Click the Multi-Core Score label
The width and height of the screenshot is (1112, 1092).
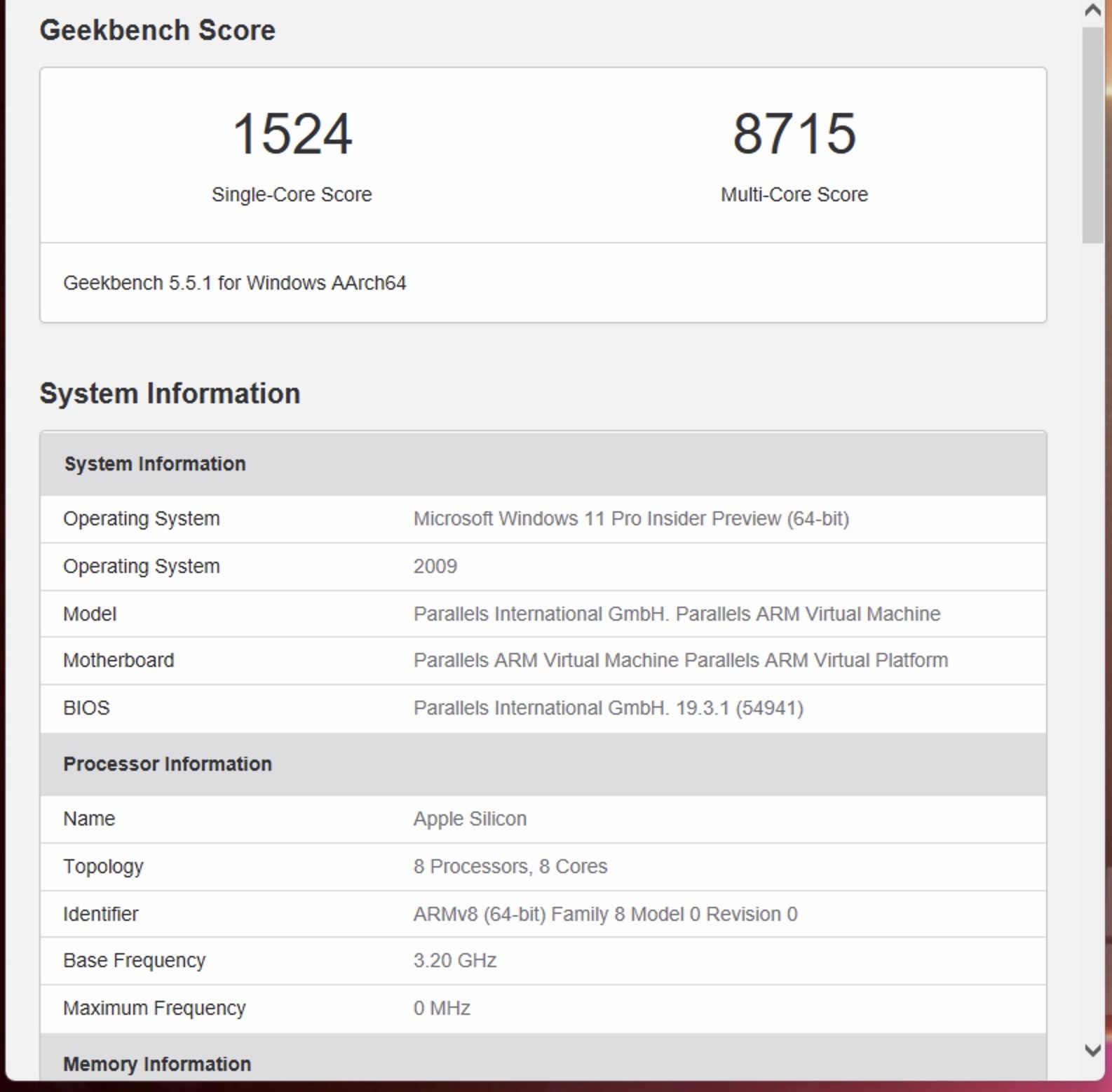(794, 194)
